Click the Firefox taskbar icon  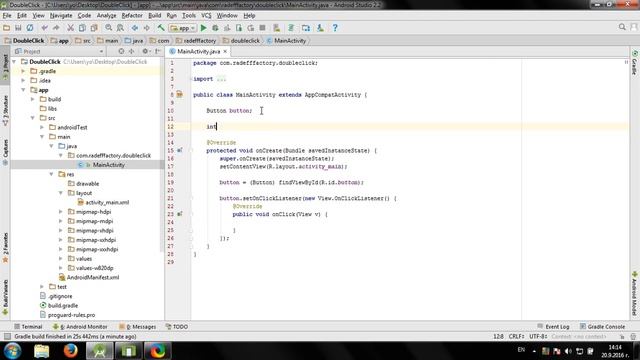tap(71, 351)
